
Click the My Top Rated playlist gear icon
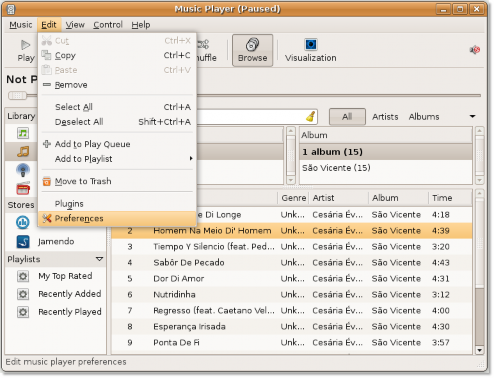point(23,276)
